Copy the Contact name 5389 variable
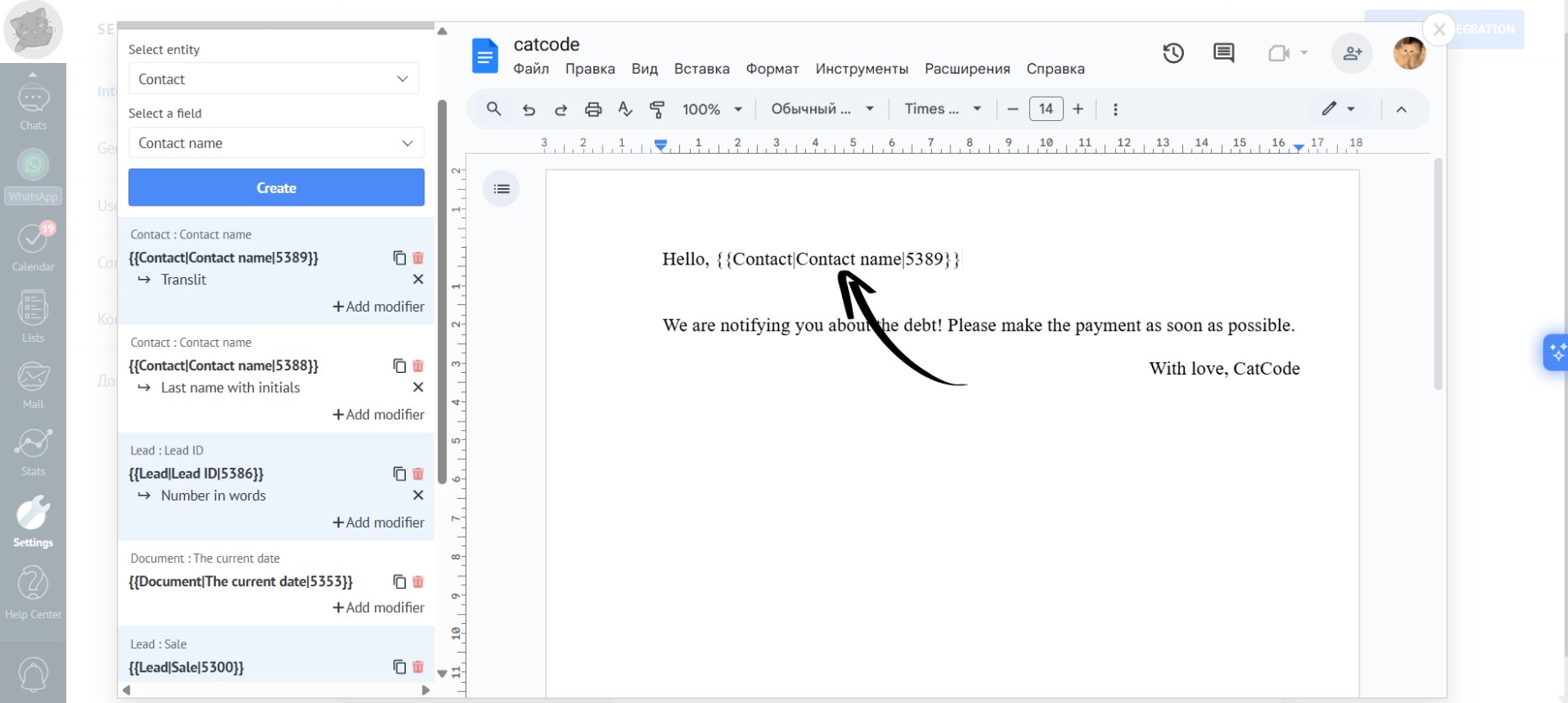This screenshot has width=1568, height=703. click(x=399, y=258)
